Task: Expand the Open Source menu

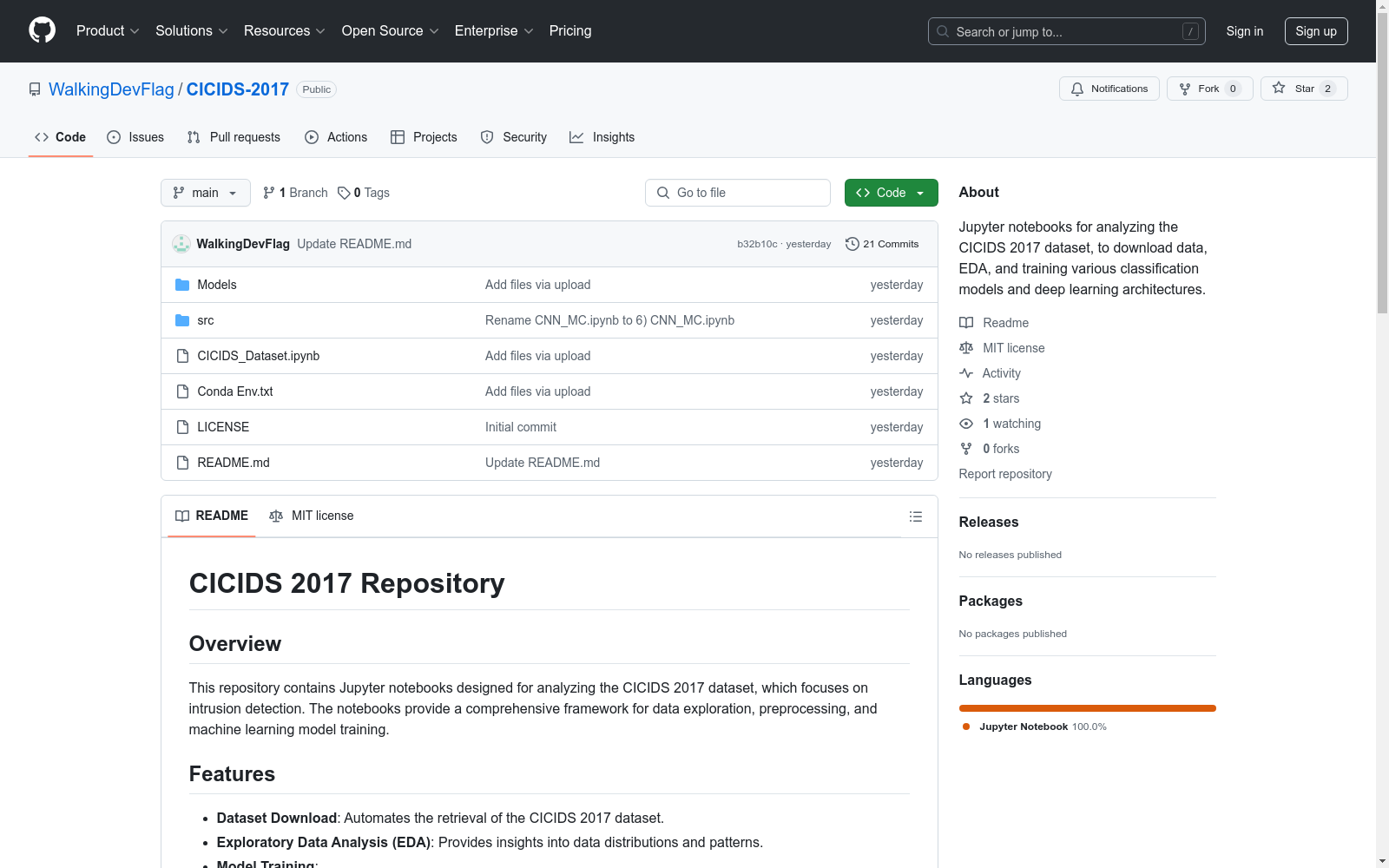Action: tap(391, 30)
